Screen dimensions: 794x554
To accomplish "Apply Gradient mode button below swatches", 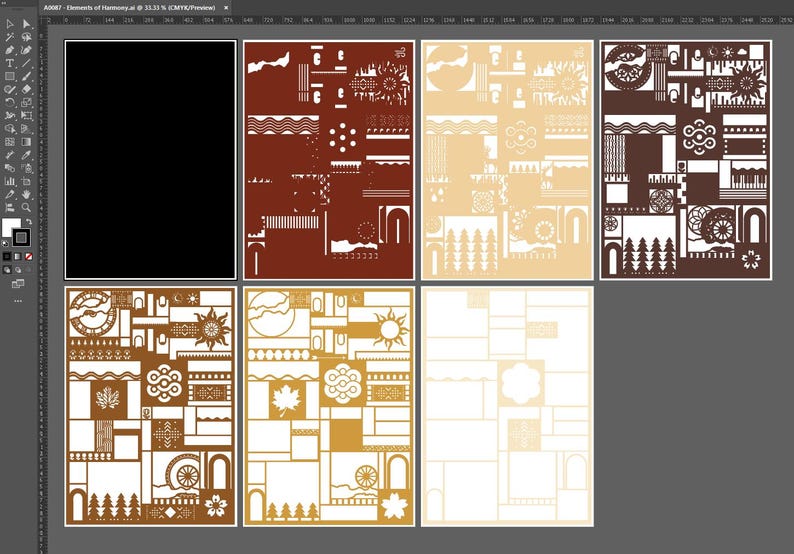I will click(18, 257).
